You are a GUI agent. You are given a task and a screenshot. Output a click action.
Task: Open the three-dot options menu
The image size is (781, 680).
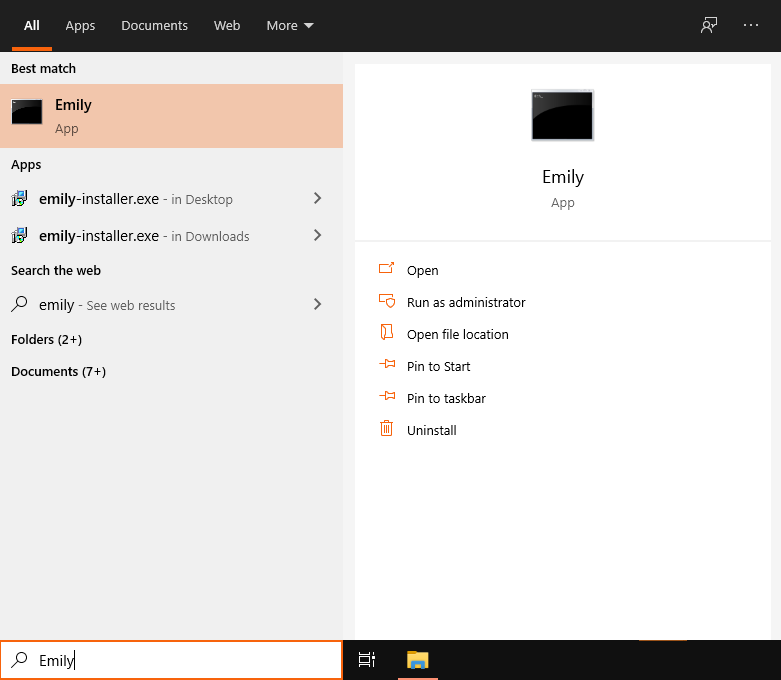(x=751, y=25)
